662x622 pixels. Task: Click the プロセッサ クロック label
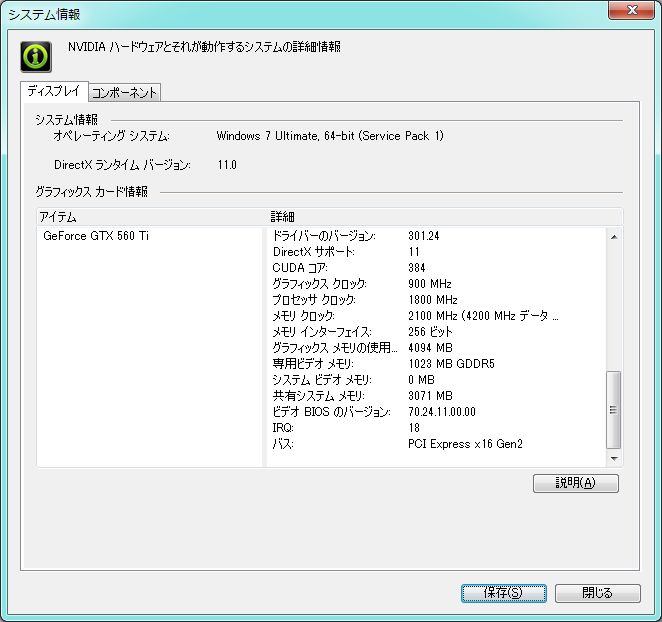[x=314, y=300]
